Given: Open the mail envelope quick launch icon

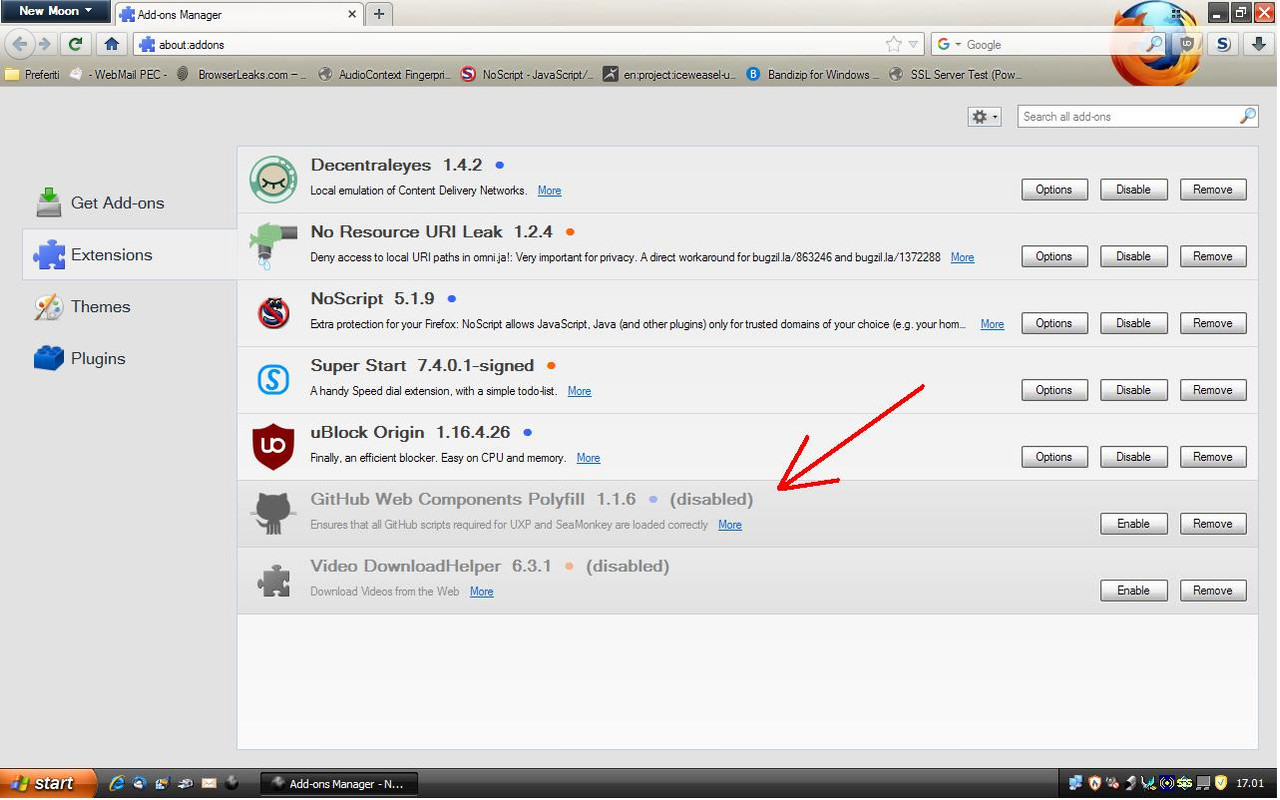Looking at the screenshot, I should [209, 783].
